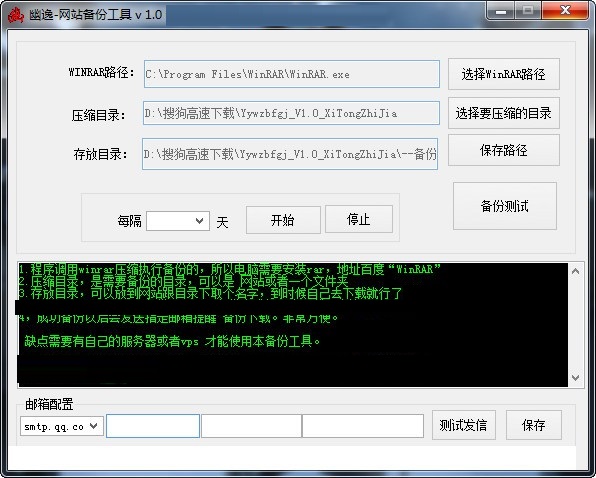
Task: Click the console line starting 3.存放目录
Action: coord(210,293)
